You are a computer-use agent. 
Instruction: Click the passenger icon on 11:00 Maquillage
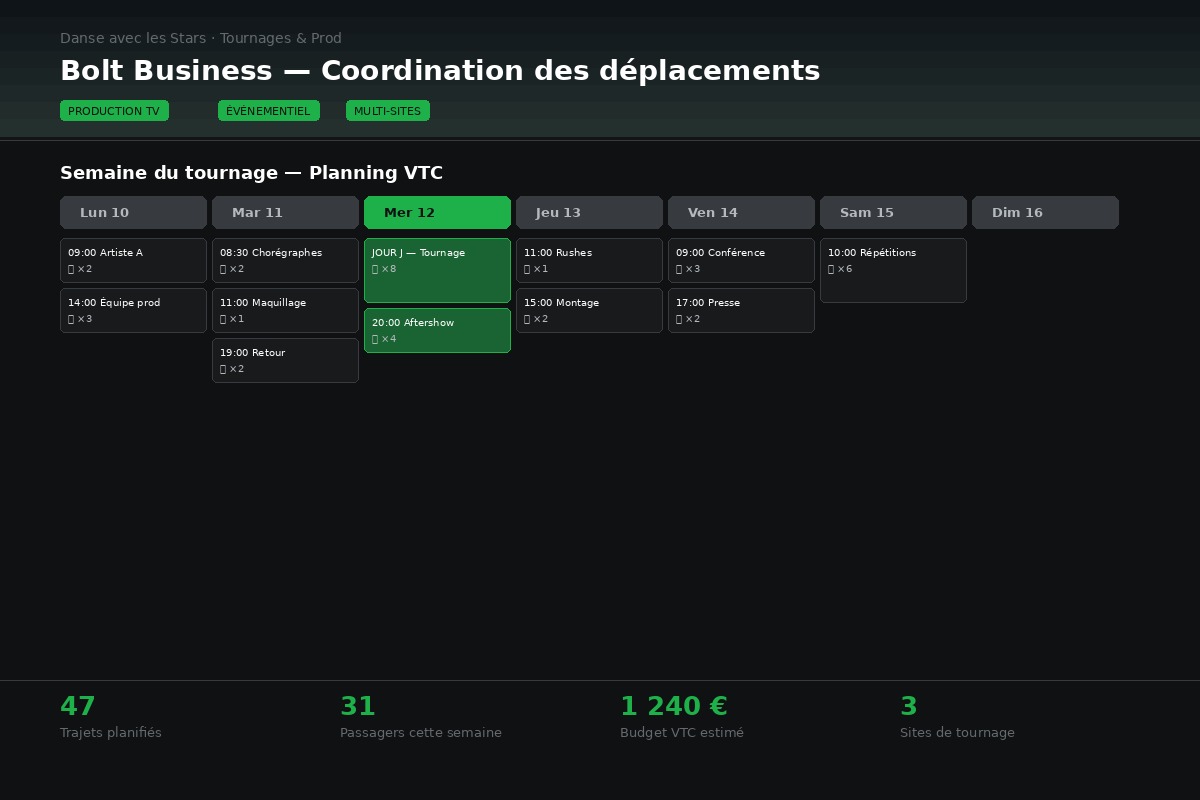(223, 319)
